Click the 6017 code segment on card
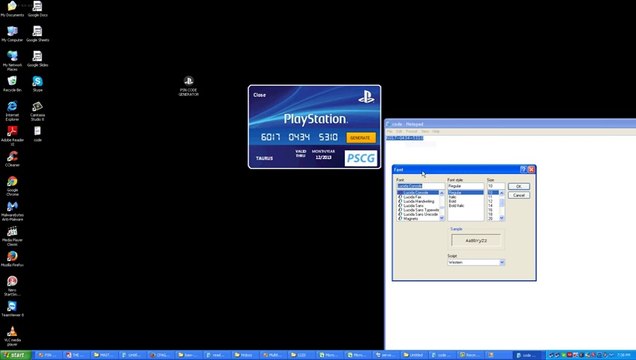This screenshot has height=360, width=636. coord(271,137)
